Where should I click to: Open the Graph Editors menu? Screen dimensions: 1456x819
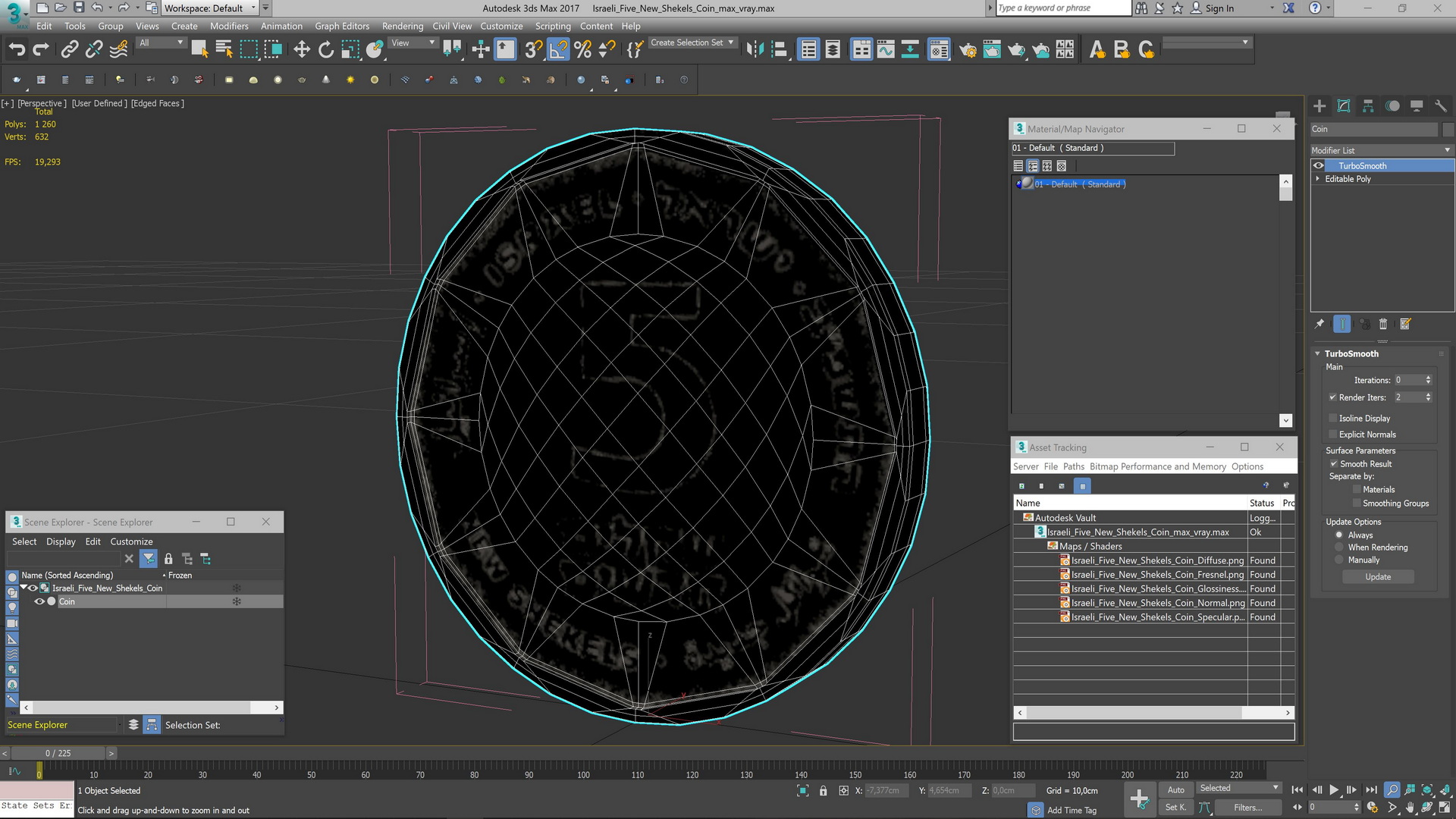[x=342, y=26]
